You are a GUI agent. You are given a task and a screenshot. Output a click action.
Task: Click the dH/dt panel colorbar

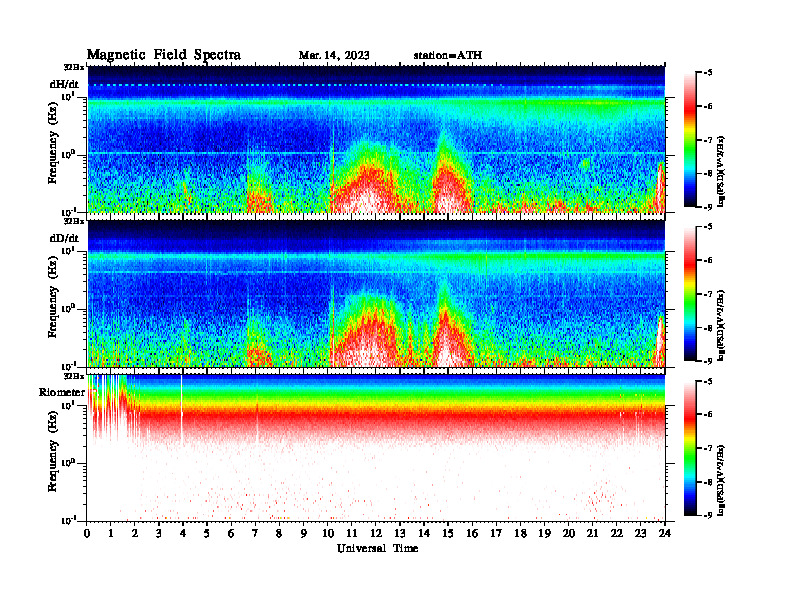(690, 139)
